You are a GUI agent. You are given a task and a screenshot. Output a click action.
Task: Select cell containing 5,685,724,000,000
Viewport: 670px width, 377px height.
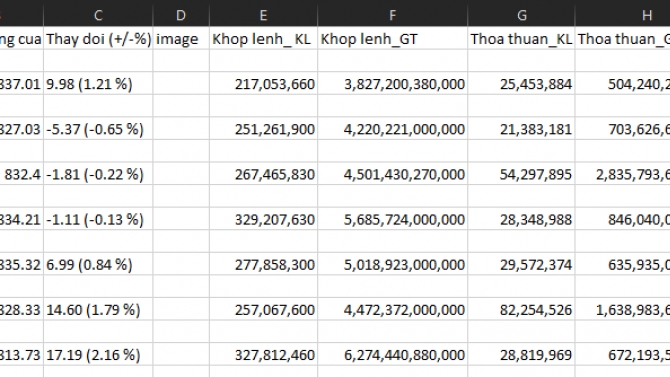393,219
